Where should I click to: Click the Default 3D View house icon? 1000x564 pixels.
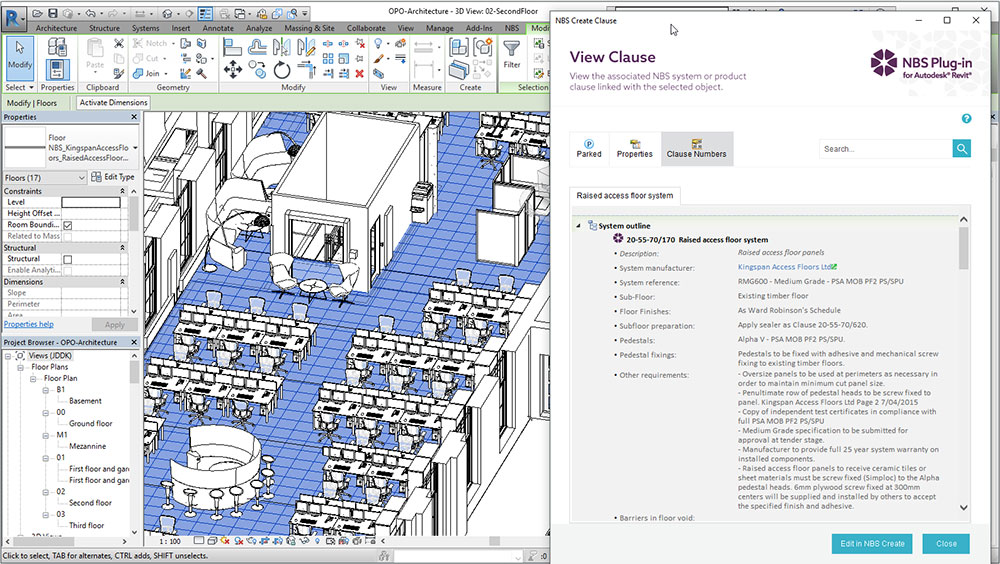[x=167, y=13]
